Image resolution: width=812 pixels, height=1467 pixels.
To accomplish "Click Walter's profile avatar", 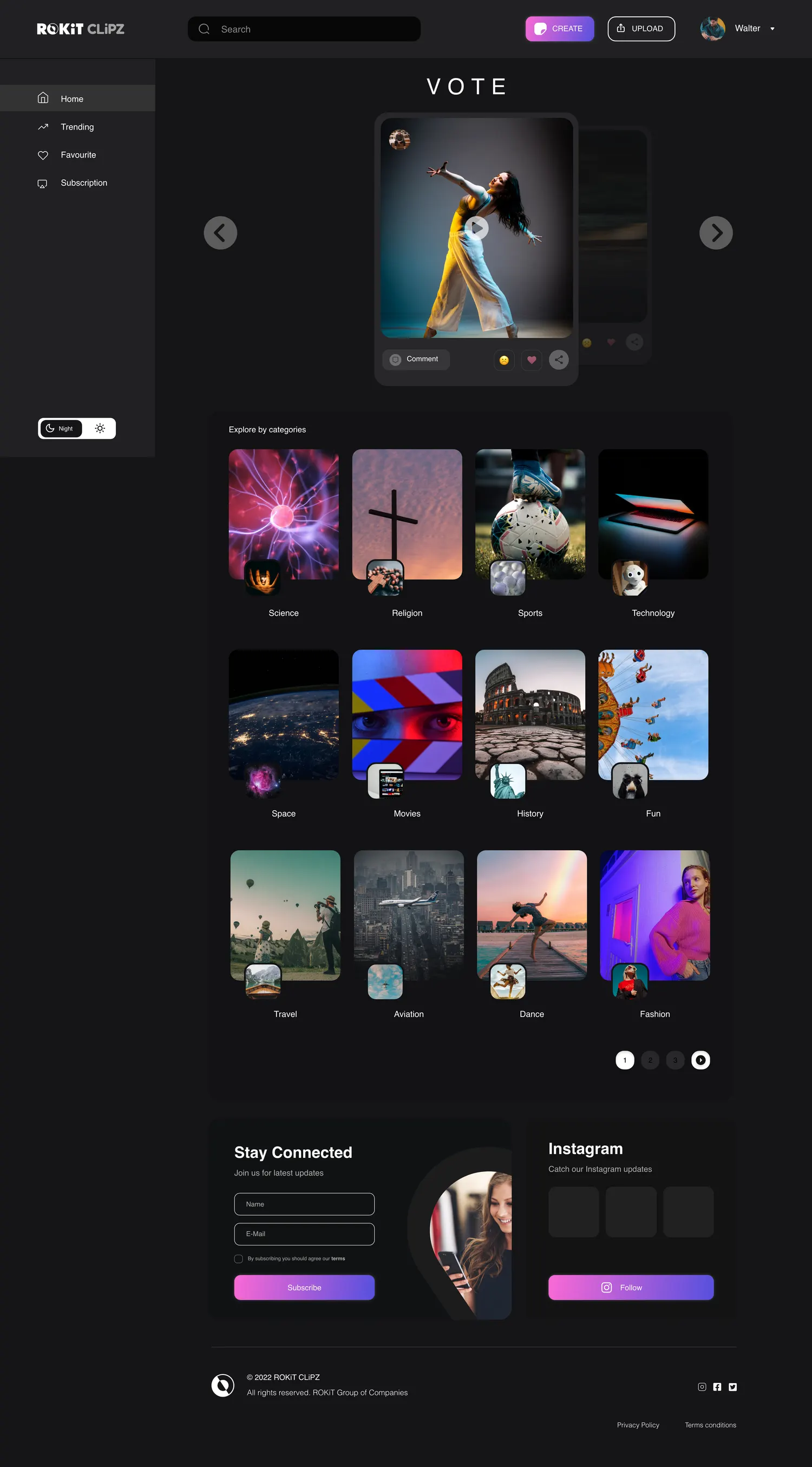I will click(x=712, y=29).
